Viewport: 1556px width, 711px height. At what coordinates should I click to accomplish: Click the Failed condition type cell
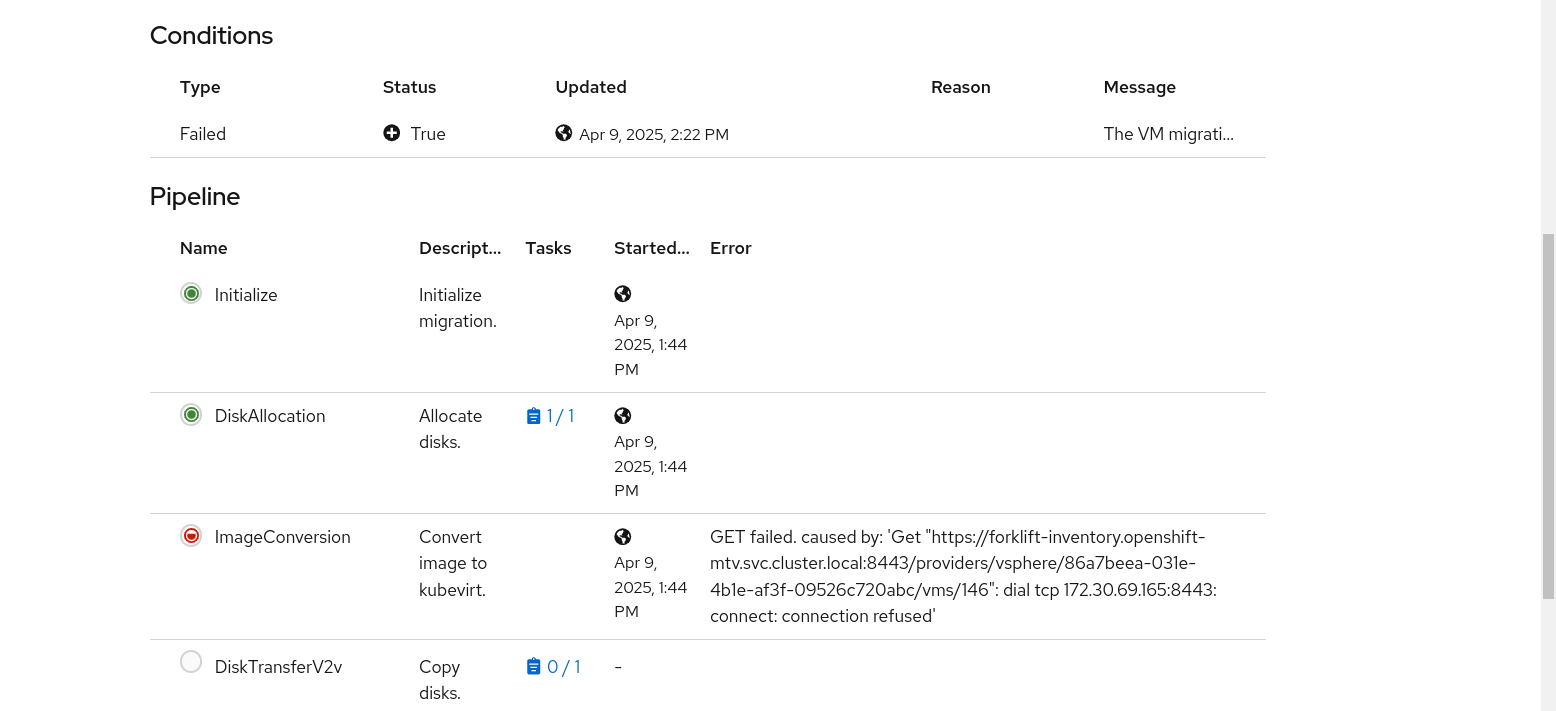(203, 134)
